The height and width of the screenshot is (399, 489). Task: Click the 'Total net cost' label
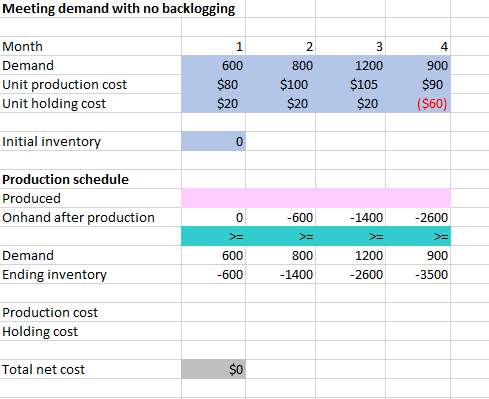(x=43, y=370)
